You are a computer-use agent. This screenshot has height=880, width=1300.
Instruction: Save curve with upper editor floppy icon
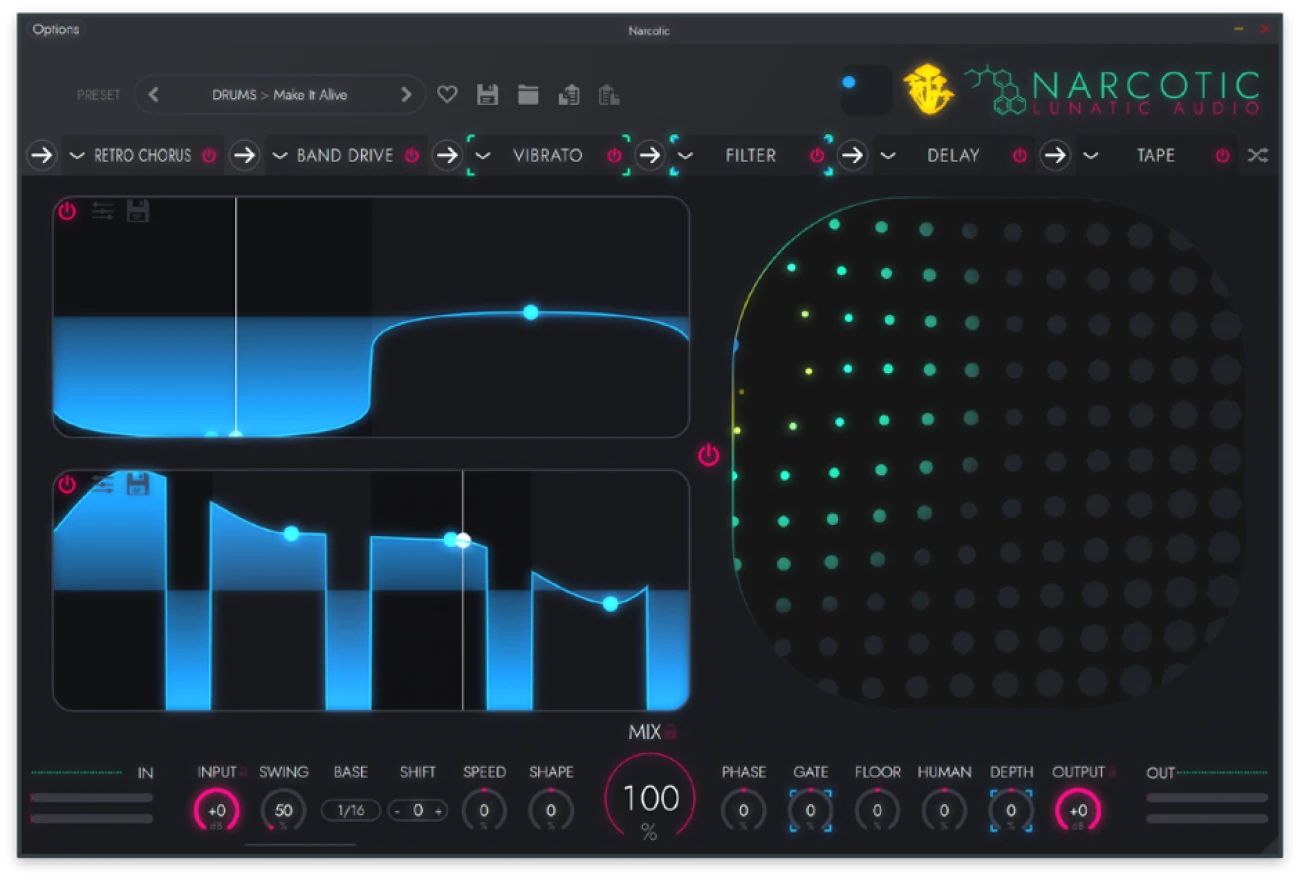[138, 211]
